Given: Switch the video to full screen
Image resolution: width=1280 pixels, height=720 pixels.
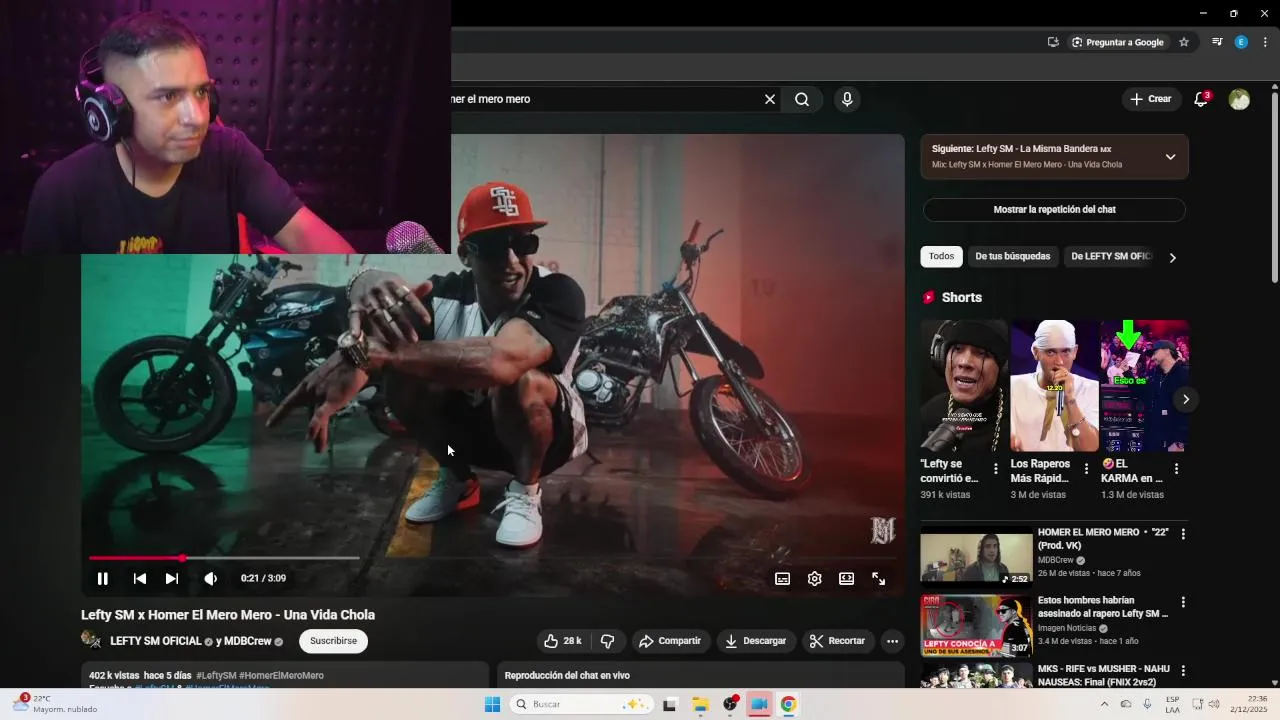Looking at the screenshot, I should coord(878,578).
